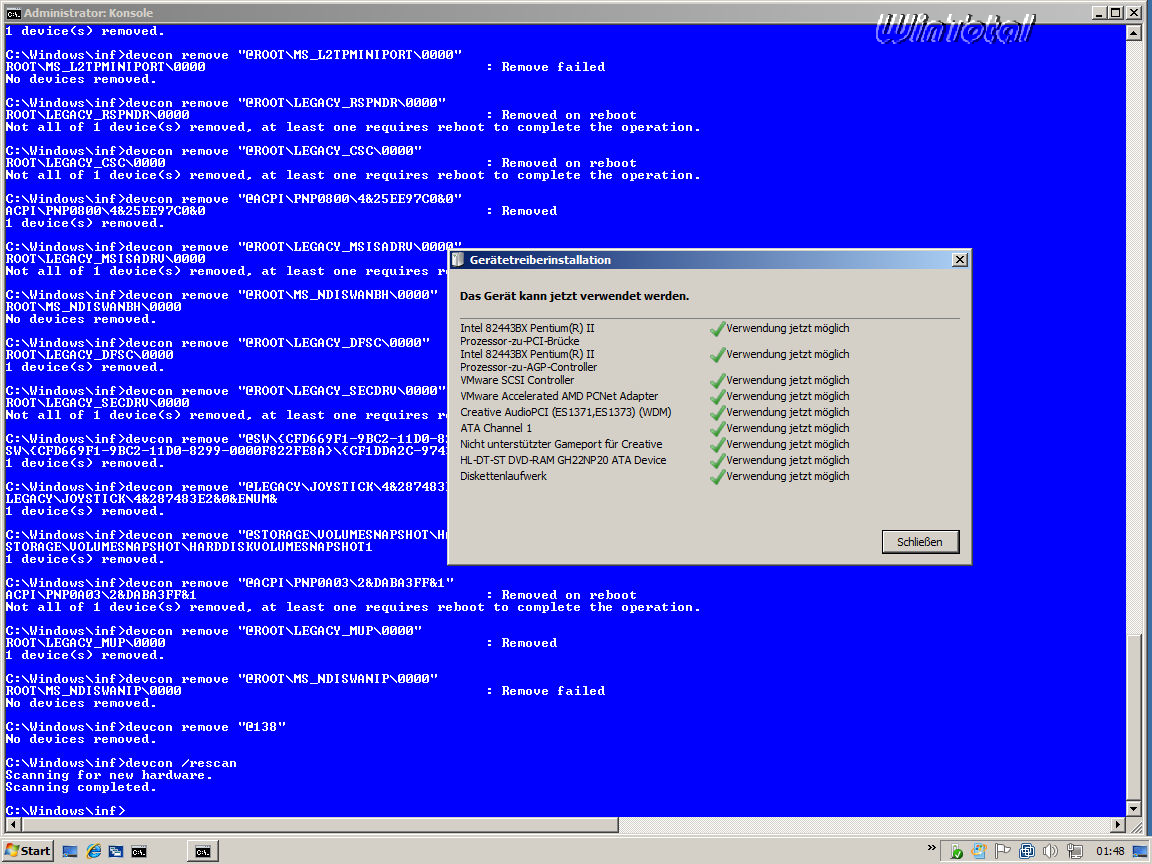This screenshot has height=864, width=1152.
Task: Launch the command prompt quick launch icon
Action: click(x=139, y=852)
